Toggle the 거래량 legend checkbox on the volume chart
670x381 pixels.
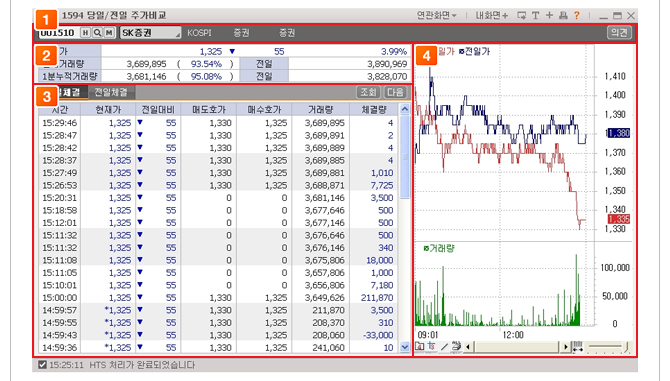coord(426,248)
